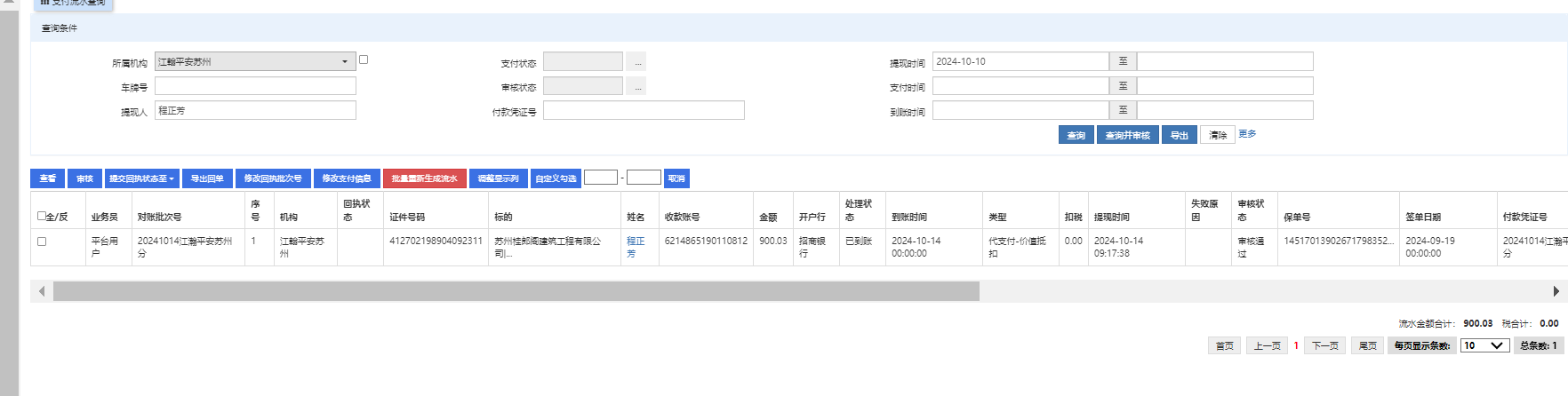Click the 修改回执批次号 button
Screen dimensions: 1568x396
point(273,178)
